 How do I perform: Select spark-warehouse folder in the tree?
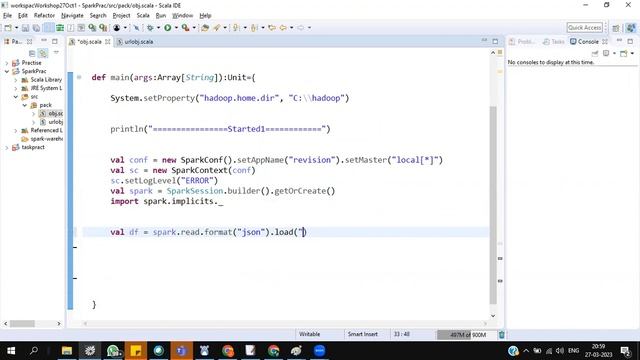click(x=42, y=139)
